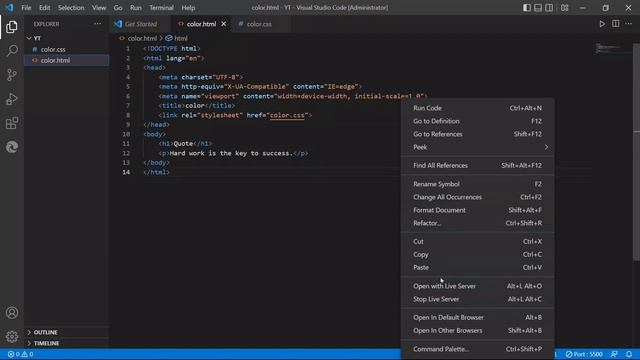
Task: Click the editor vertical scrollbar
Action: (636, 152)
